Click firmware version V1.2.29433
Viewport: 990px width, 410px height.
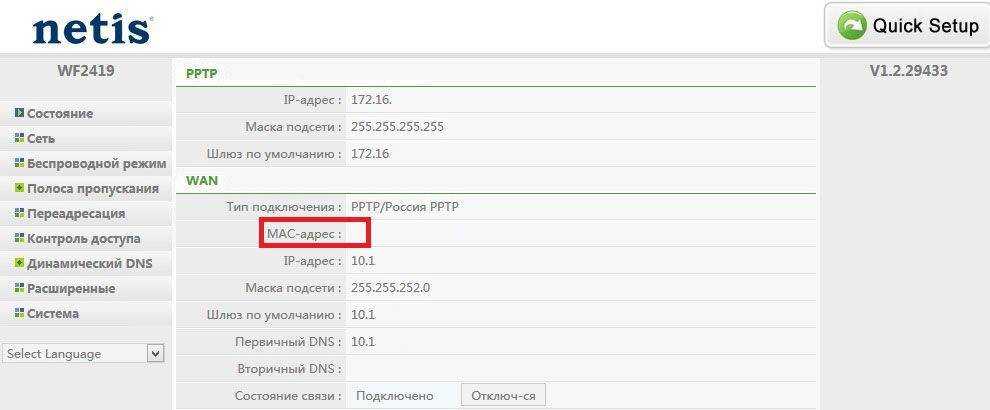909,71
